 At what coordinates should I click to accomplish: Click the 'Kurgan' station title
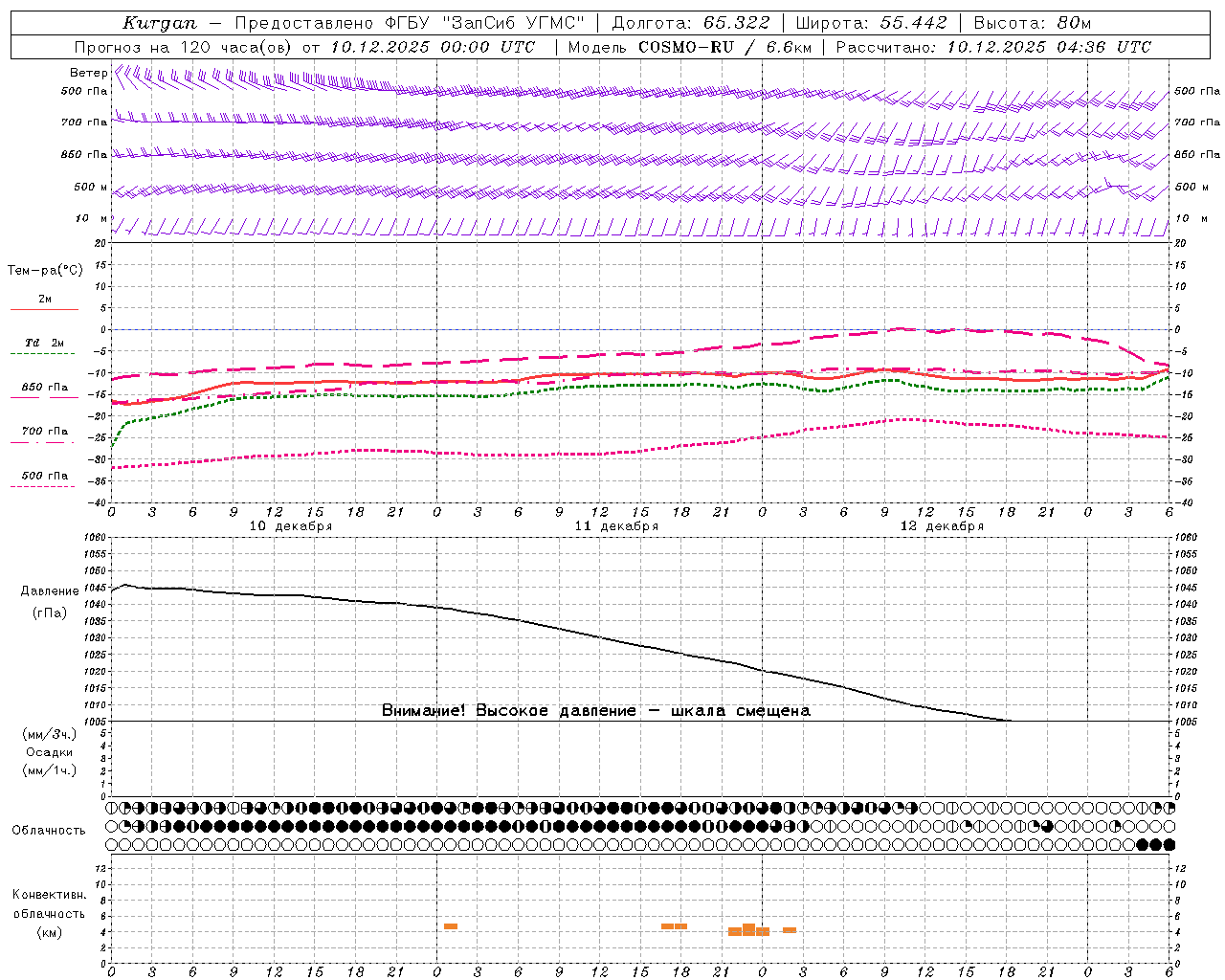click(160, 23)
